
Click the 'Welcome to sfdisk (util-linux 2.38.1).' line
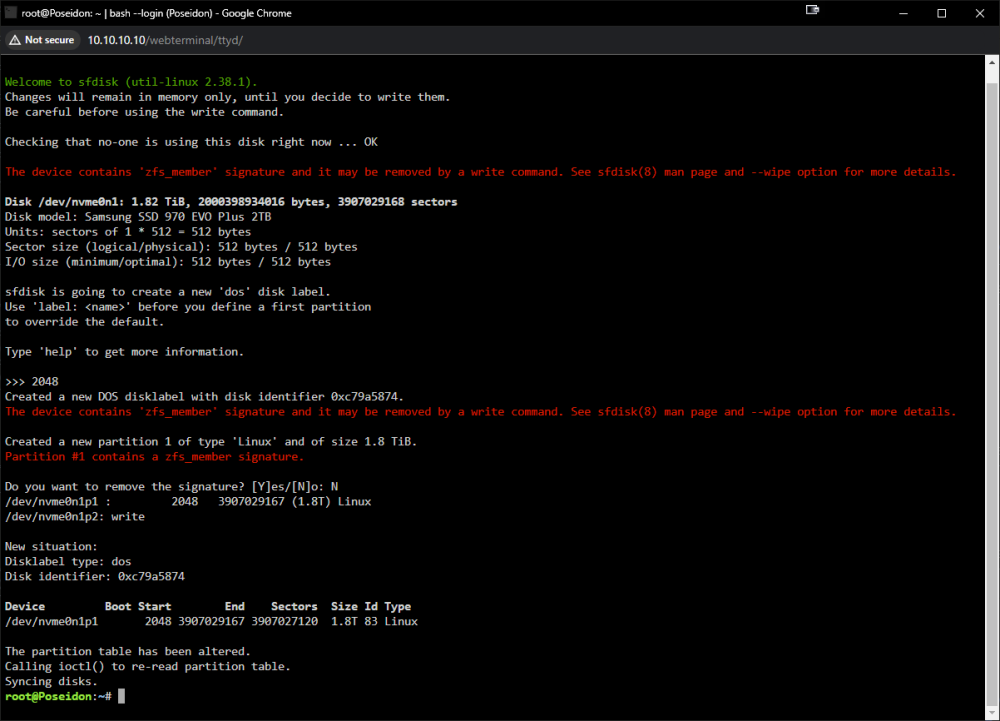131,82
